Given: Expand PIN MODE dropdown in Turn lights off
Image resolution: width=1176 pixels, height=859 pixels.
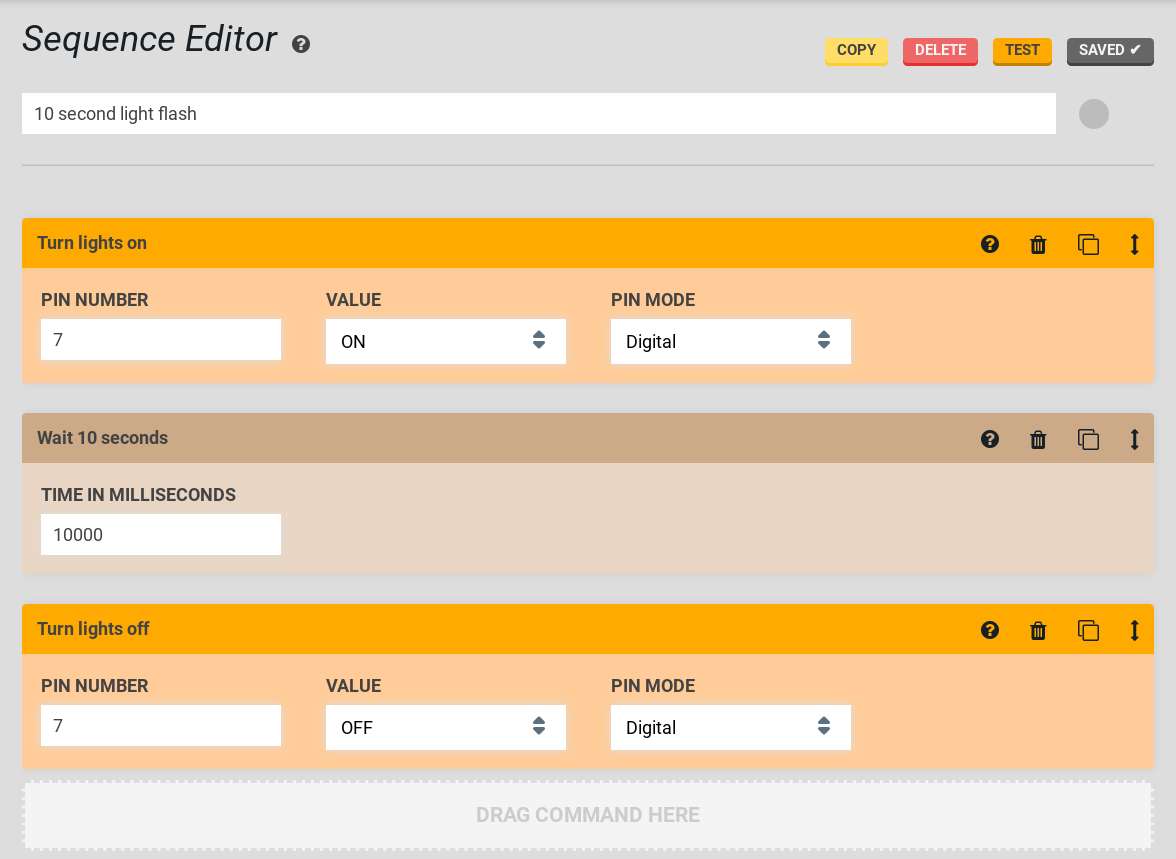Looking at the screenshot, I should (730, 727).
